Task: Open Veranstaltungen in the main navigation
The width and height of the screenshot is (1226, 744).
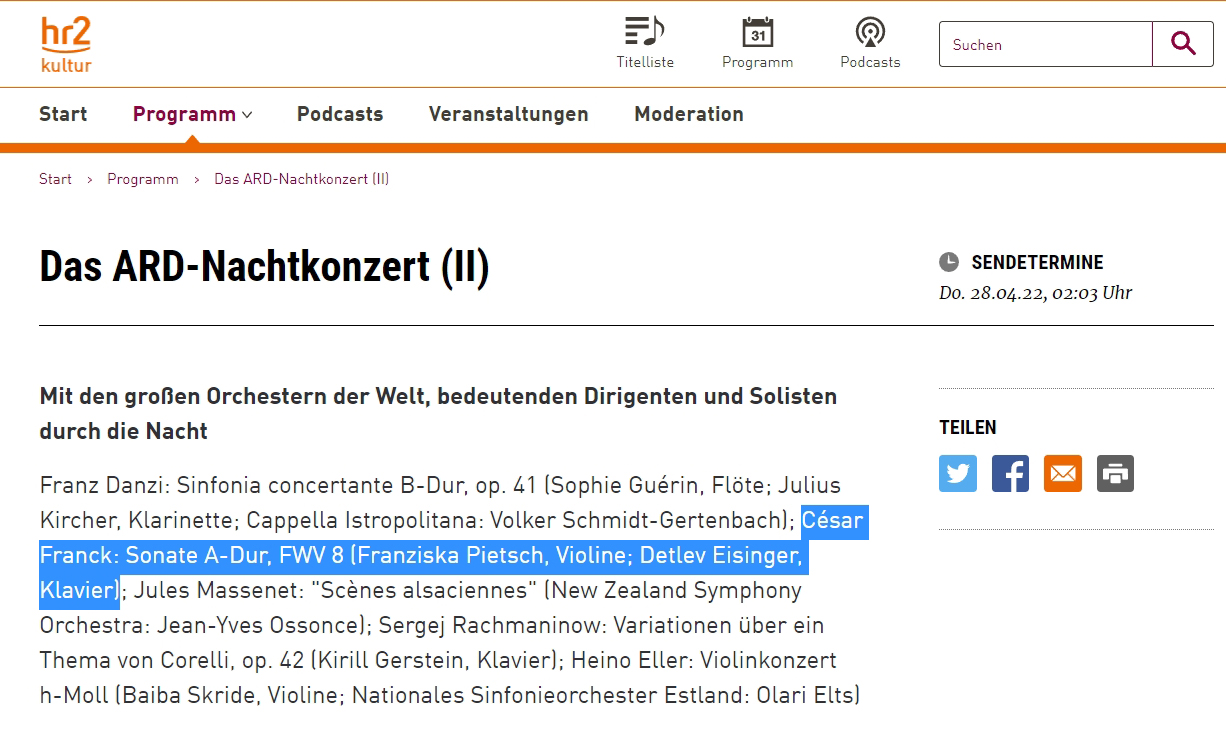Action: coord(508,114)
